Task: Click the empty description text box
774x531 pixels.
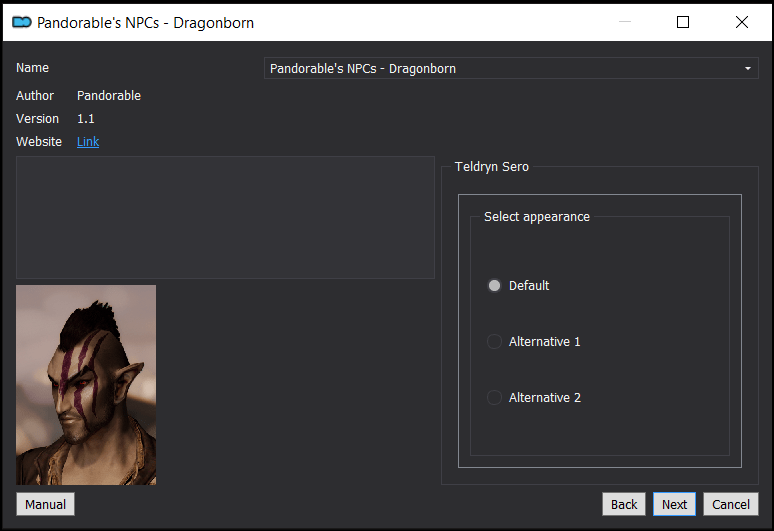Action: [225, 218]
